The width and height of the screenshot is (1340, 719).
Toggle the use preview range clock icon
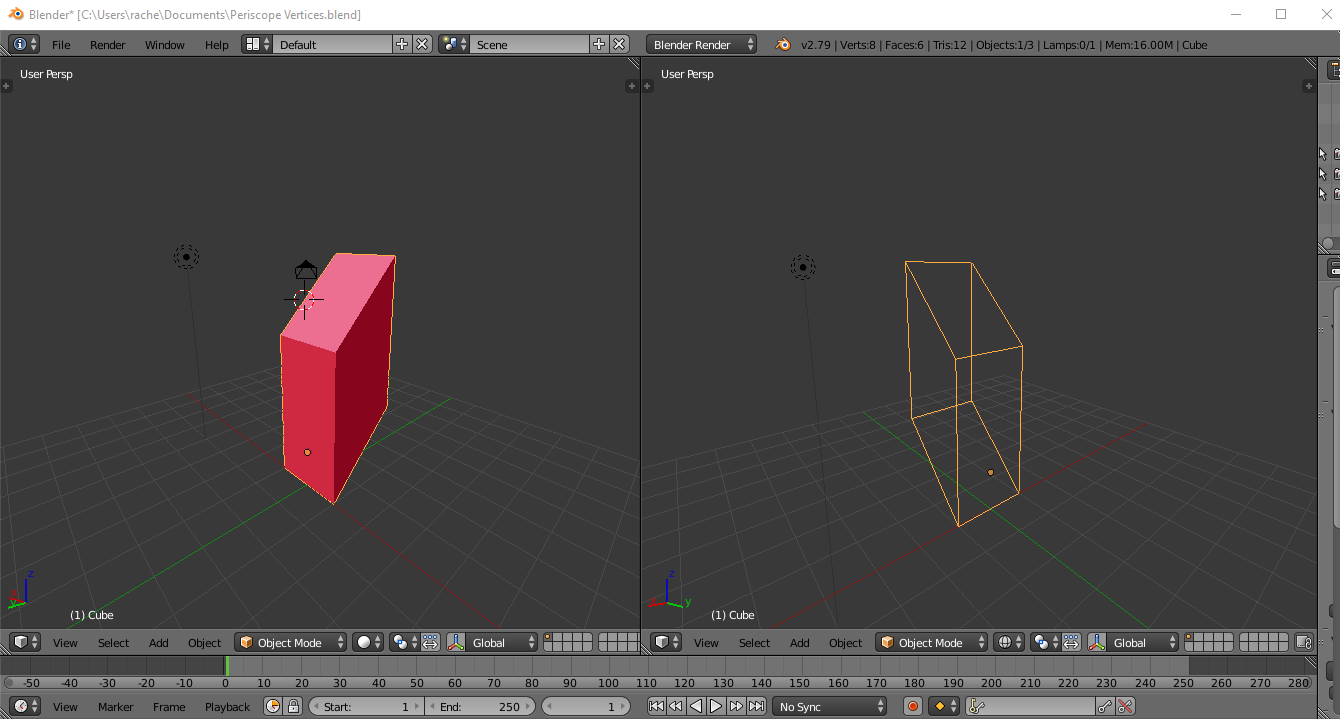pos(273,706)
